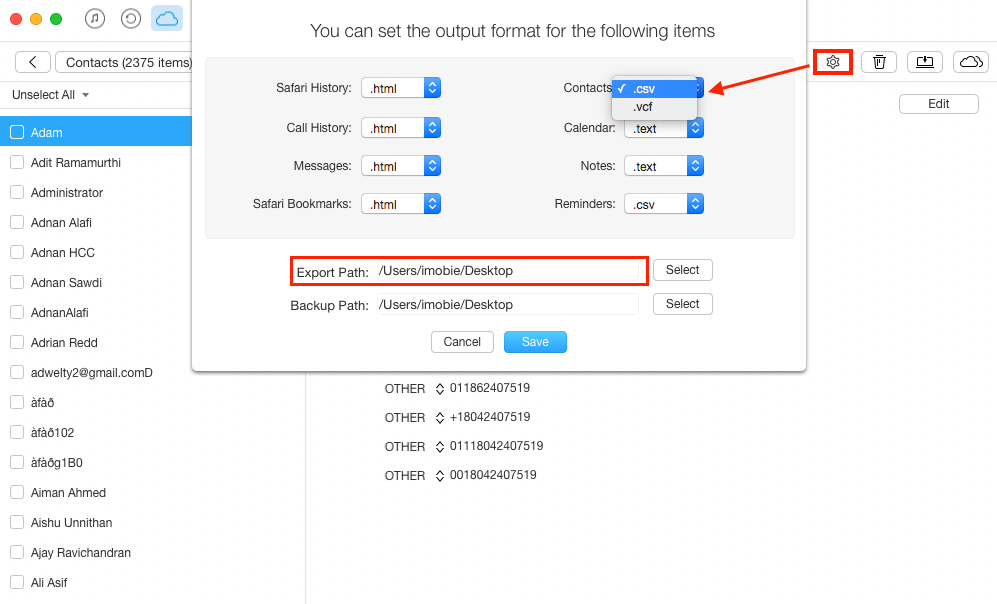This screenshot has width=997, height=604.
Task: Check Aiman Ahmed contact
Action: pyautogui.click(x=17, y=492)
